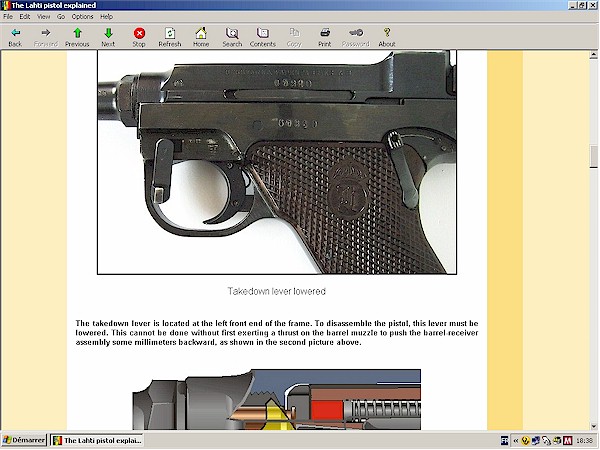Screen dimensions: 600x450
Task: Click the pistol takedown lever photograph
Action: pyautogui.click(x=277, y=162)
